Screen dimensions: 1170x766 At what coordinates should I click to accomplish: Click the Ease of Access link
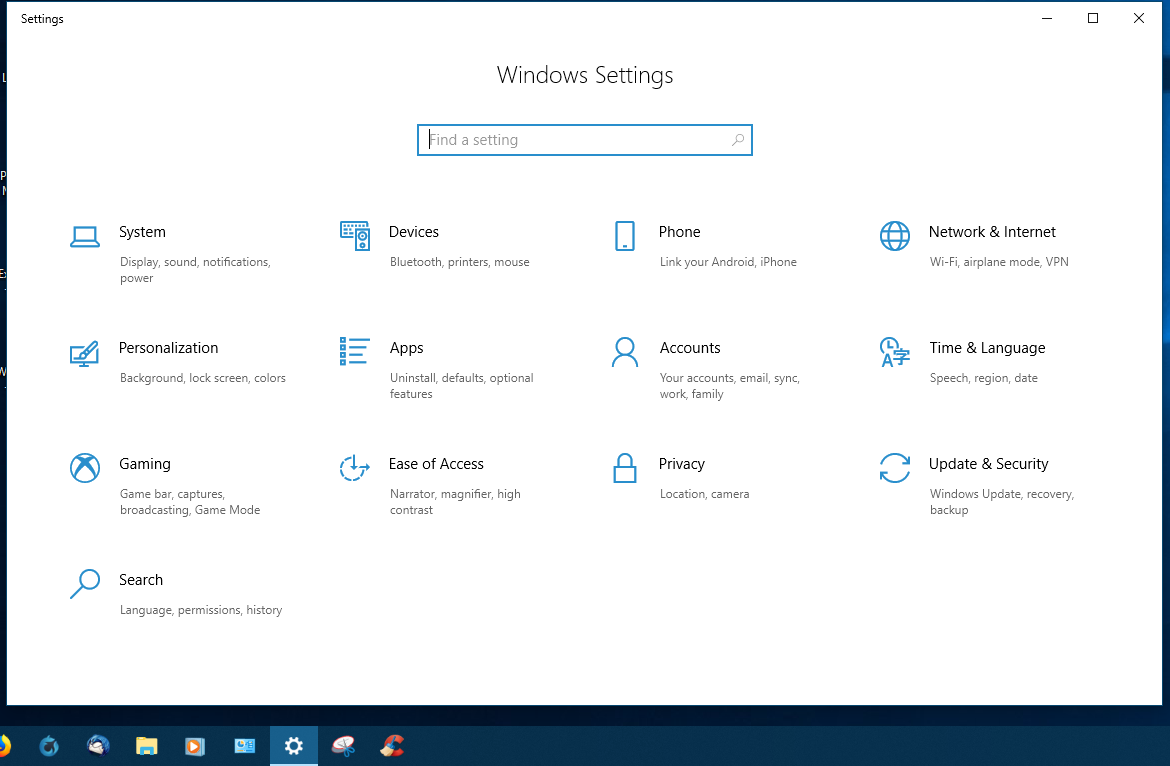pyautogui.click(x=436, y=464)
